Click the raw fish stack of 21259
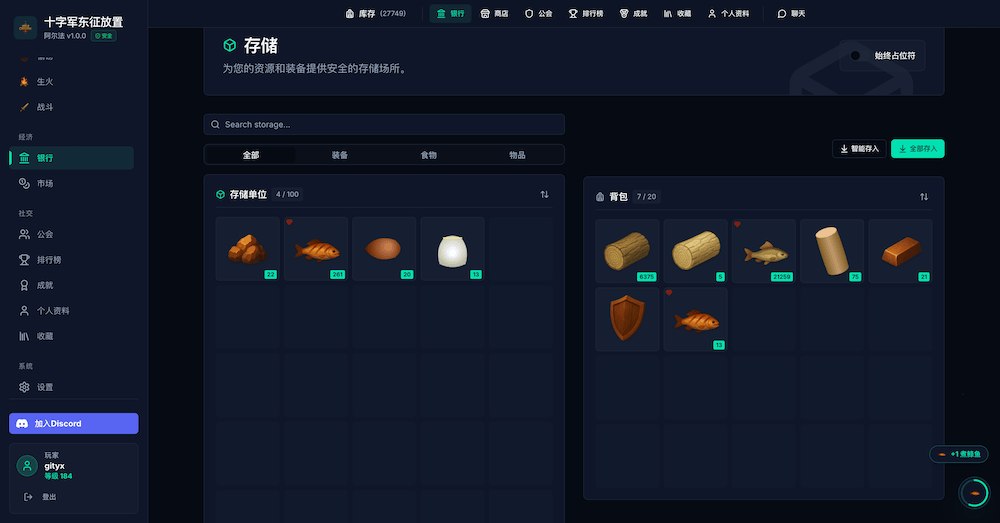Image resolution: width=1000 pixels, height=523 pixels. [763, 251]
